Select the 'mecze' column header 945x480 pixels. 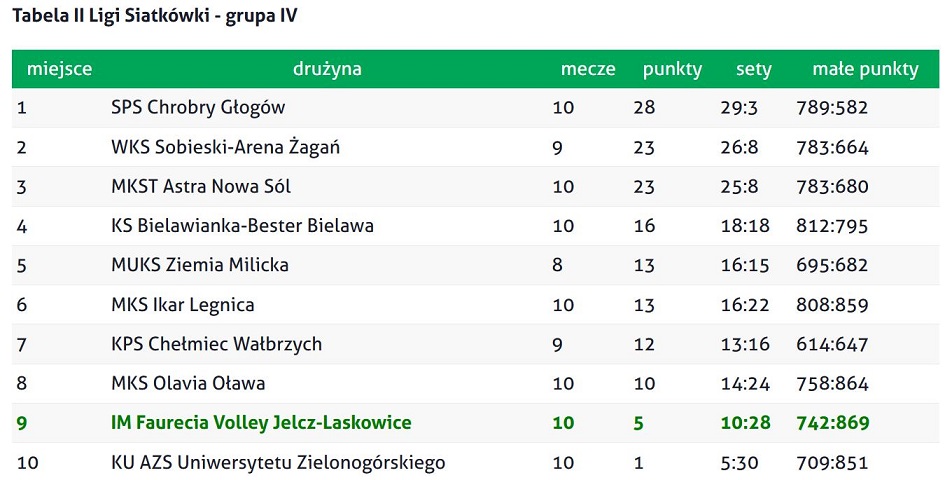pos(588,69)
